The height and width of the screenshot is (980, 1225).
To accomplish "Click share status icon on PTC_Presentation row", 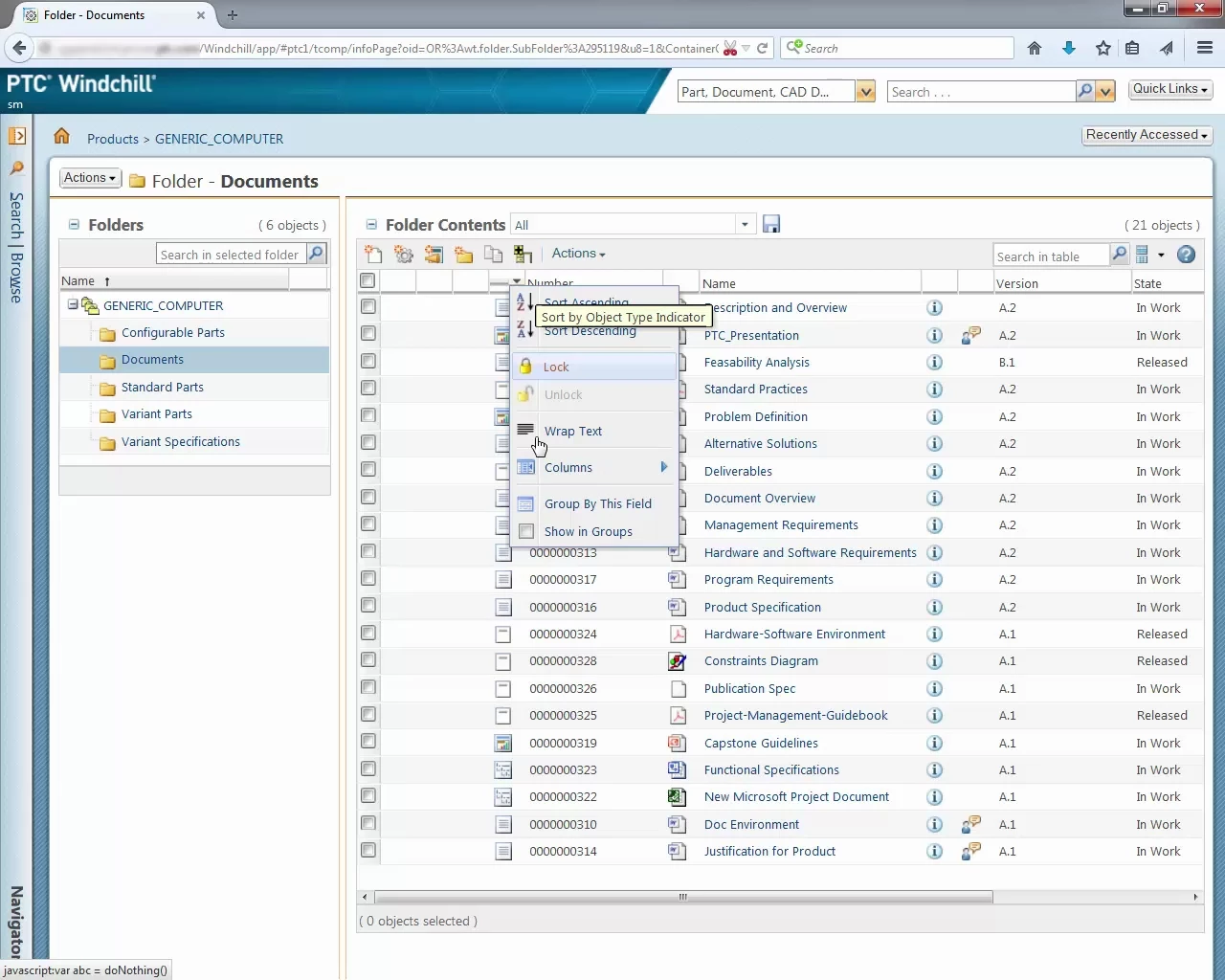I will coord(970,335).
